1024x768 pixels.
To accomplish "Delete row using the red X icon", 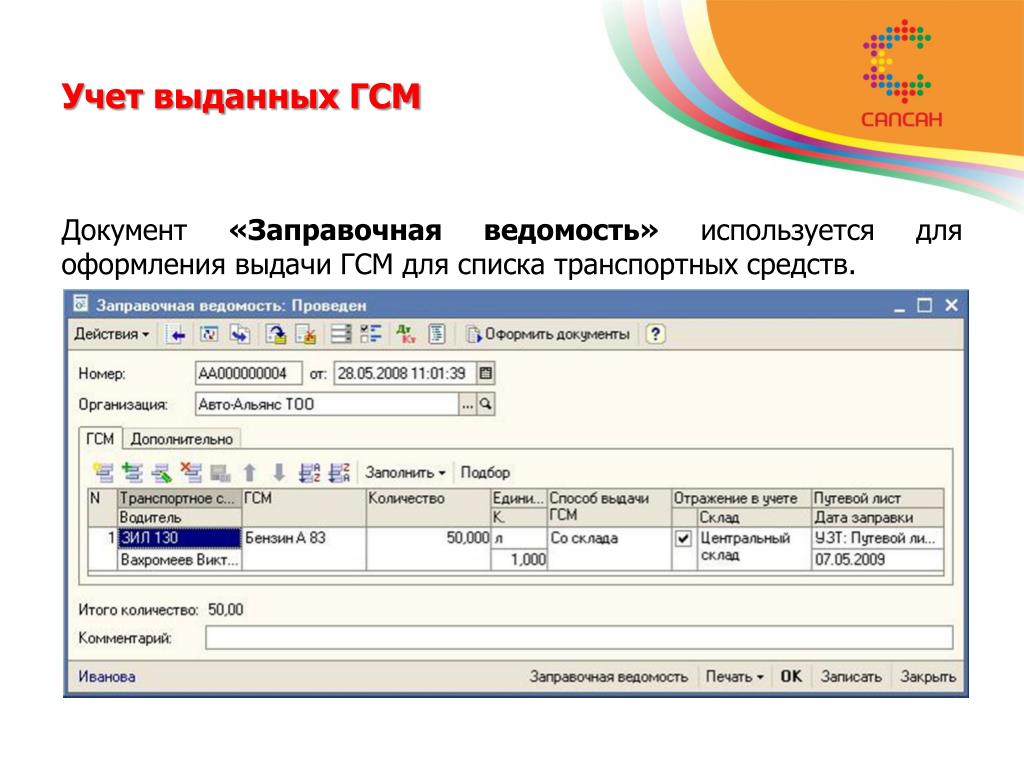I will pyautogui.click(x=190, y=472).
